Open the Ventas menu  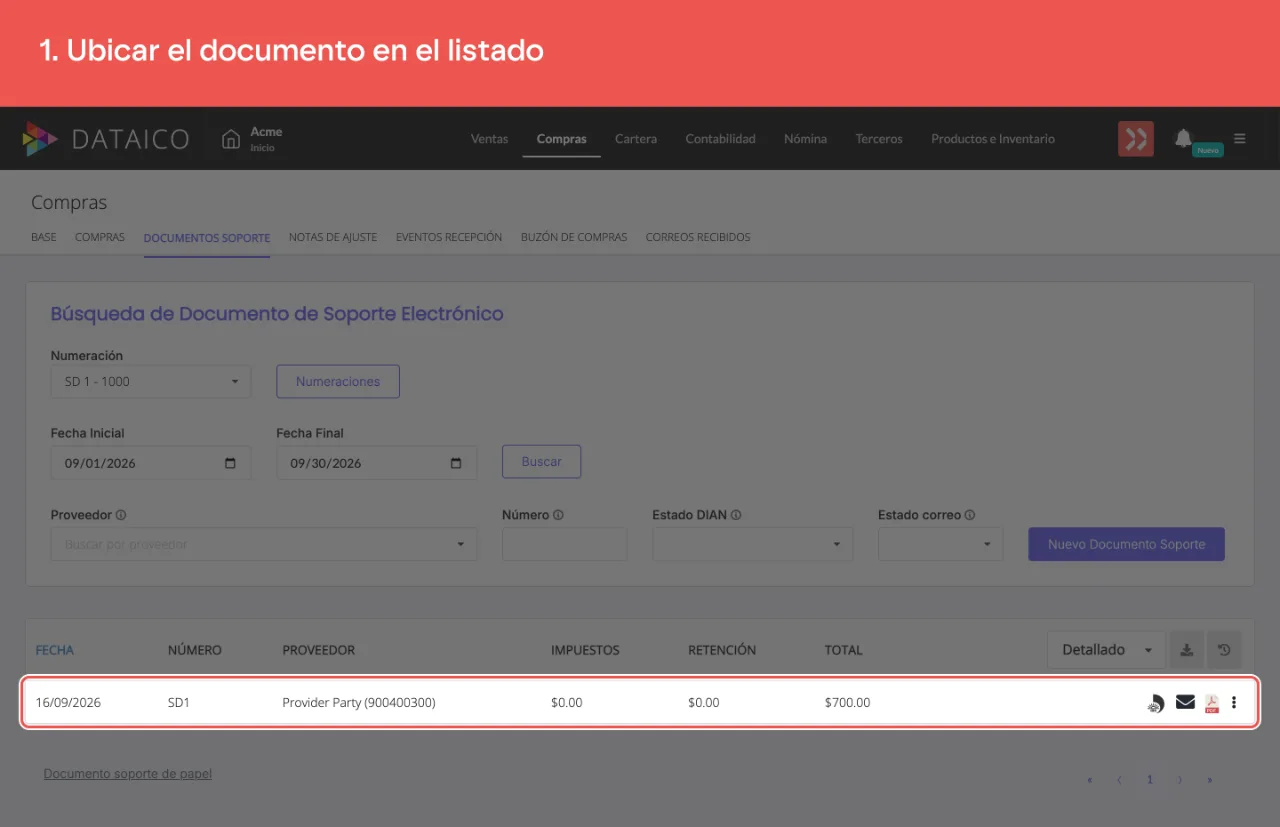[x=490, y=139]
